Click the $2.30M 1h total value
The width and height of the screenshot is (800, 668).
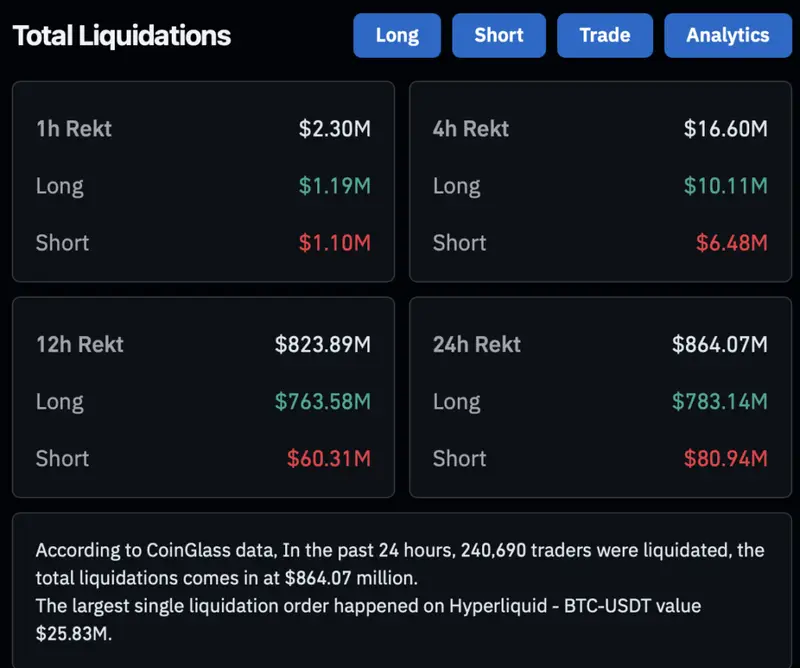[334, 128]
